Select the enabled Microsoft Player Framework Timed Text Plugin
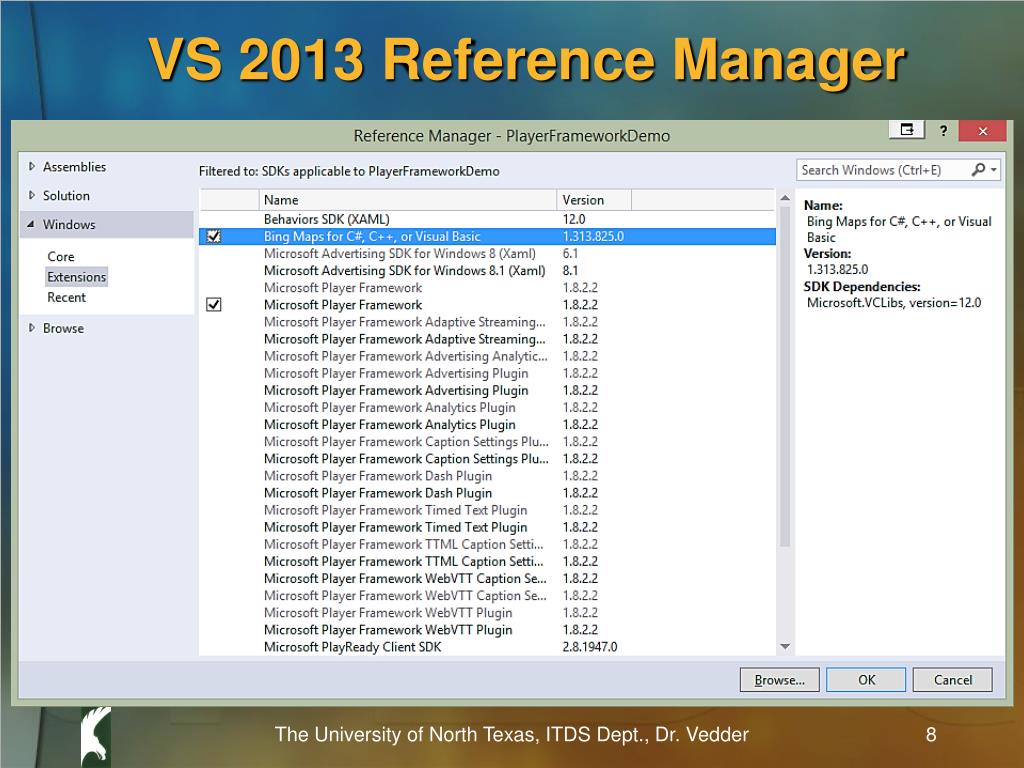 coord(487,527)
